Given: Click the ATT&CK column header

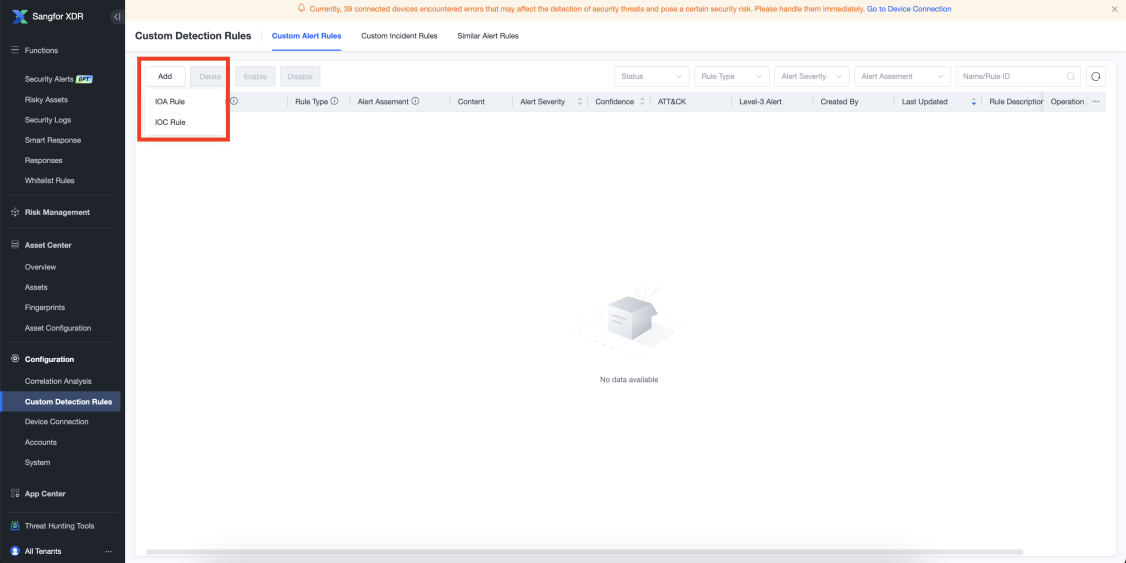Looking at the screenshot, I should click(x=672, y=102).
